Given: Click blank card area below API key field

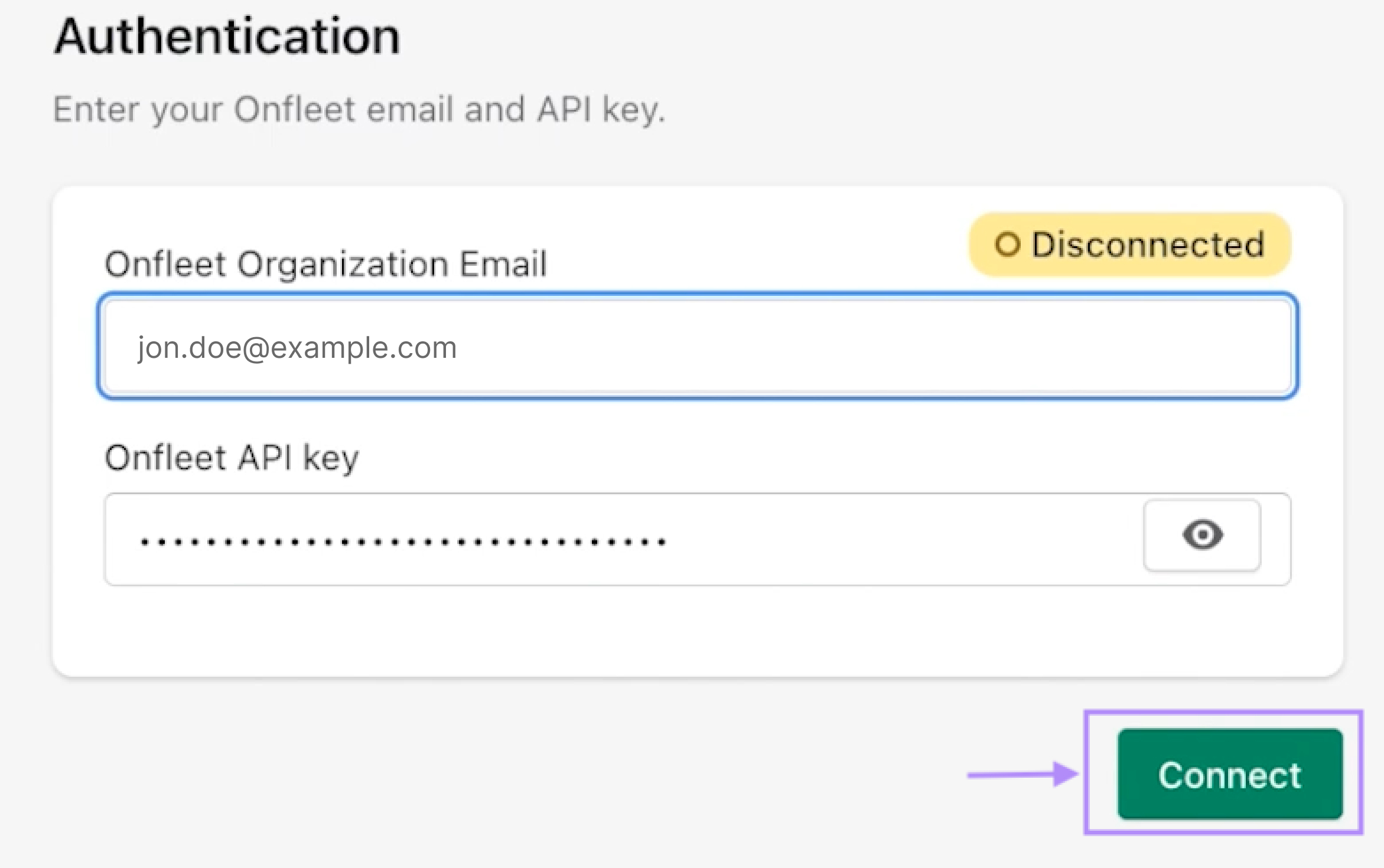Looking at the screenshot, I should tap(697, 632).
